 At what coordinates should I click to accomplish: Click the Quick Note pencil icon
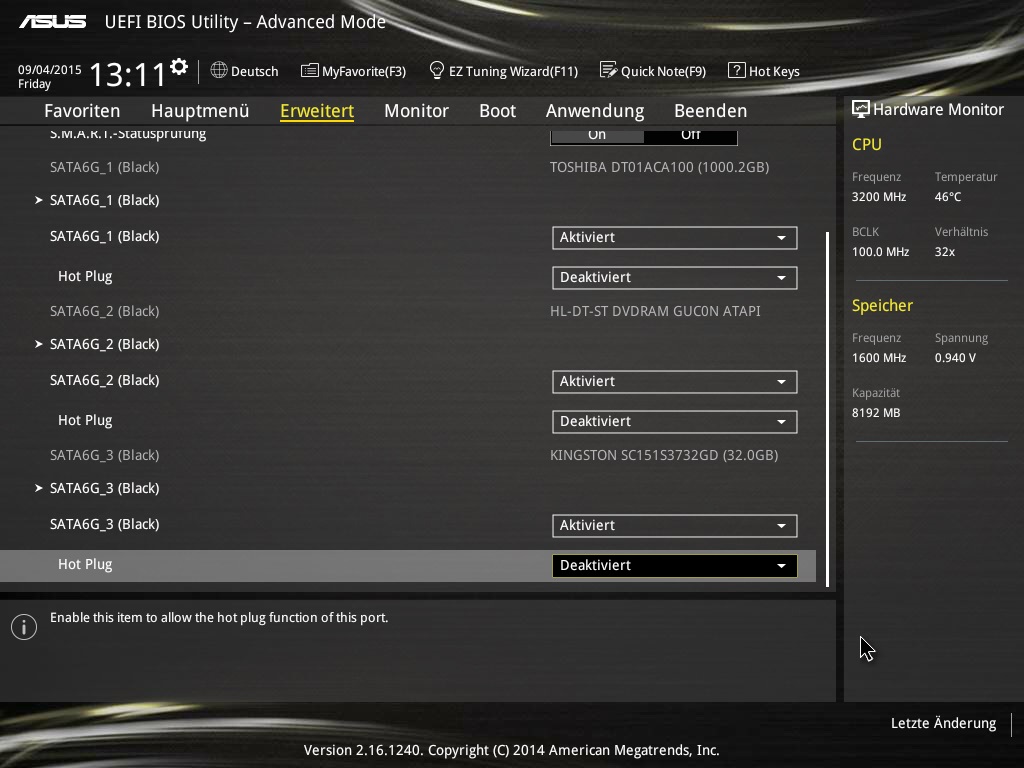tap(608, 70)
